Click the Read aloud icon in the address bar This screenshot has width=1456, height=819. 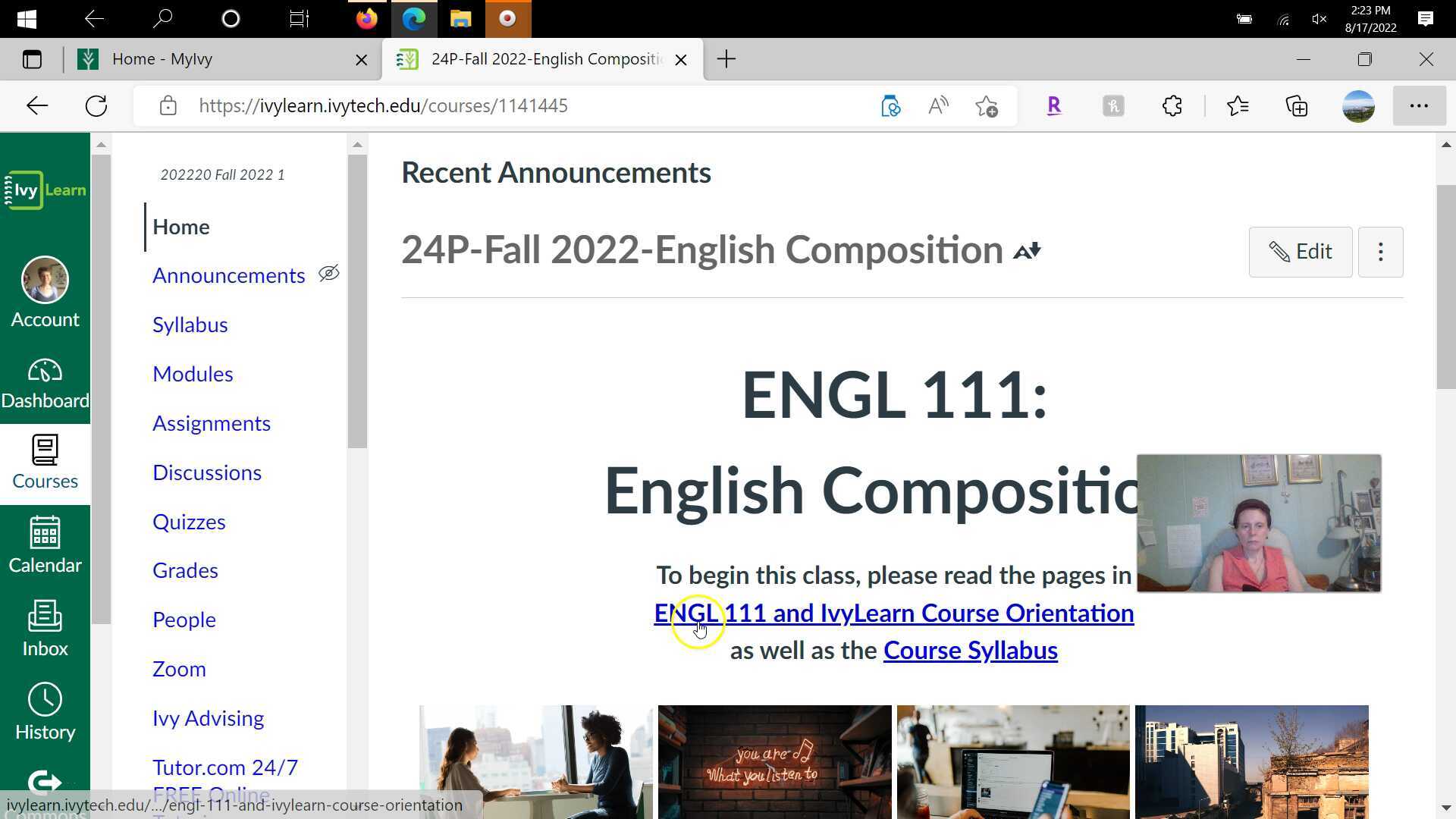point(937,105)
